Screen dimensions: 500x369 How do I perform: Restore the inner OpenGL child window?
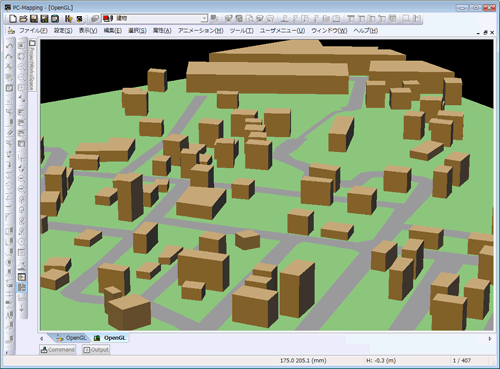point(485,32)
